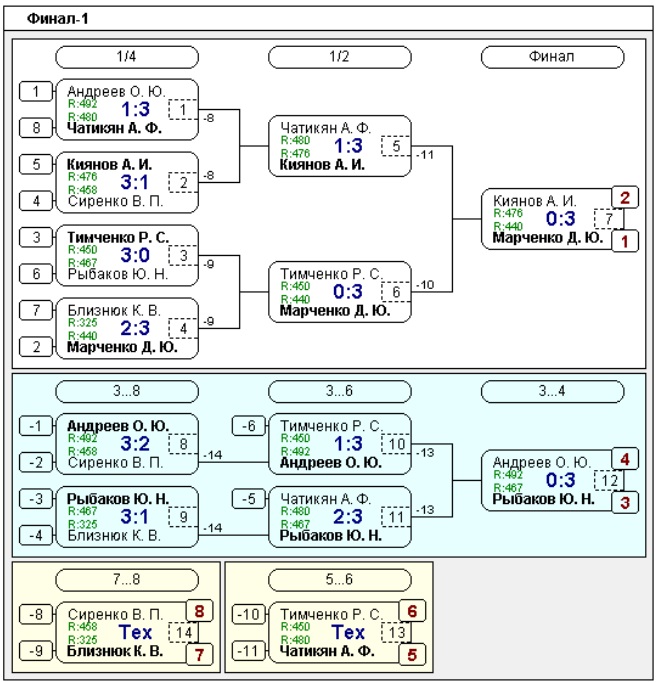Click Марченко Д. Ю. name in the final match
The width and height of the screenshot is (657, 682).
(x=548, y=238)
